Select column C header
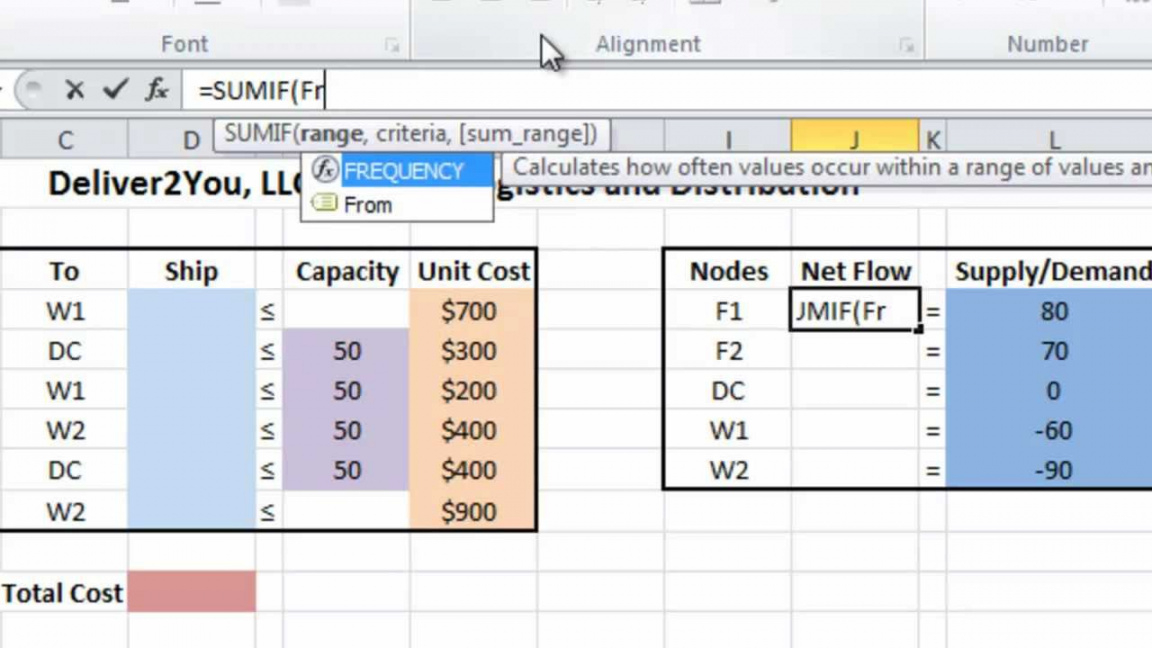Image resolution: width=1152 pixels, height=648 pixels. coord(65,140)
